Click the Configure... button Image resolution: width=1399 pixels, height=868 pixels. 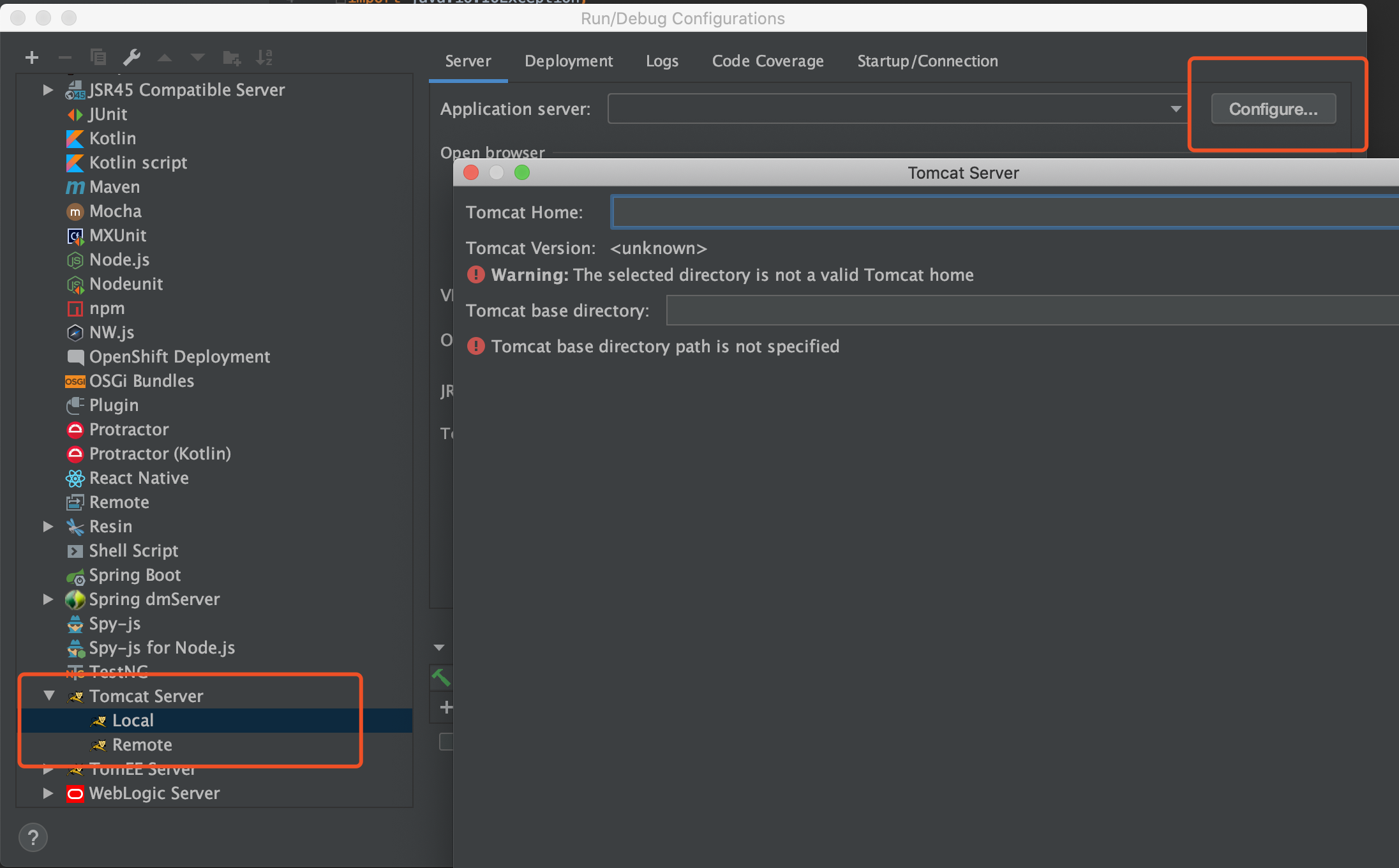[x=1273, y=109]
